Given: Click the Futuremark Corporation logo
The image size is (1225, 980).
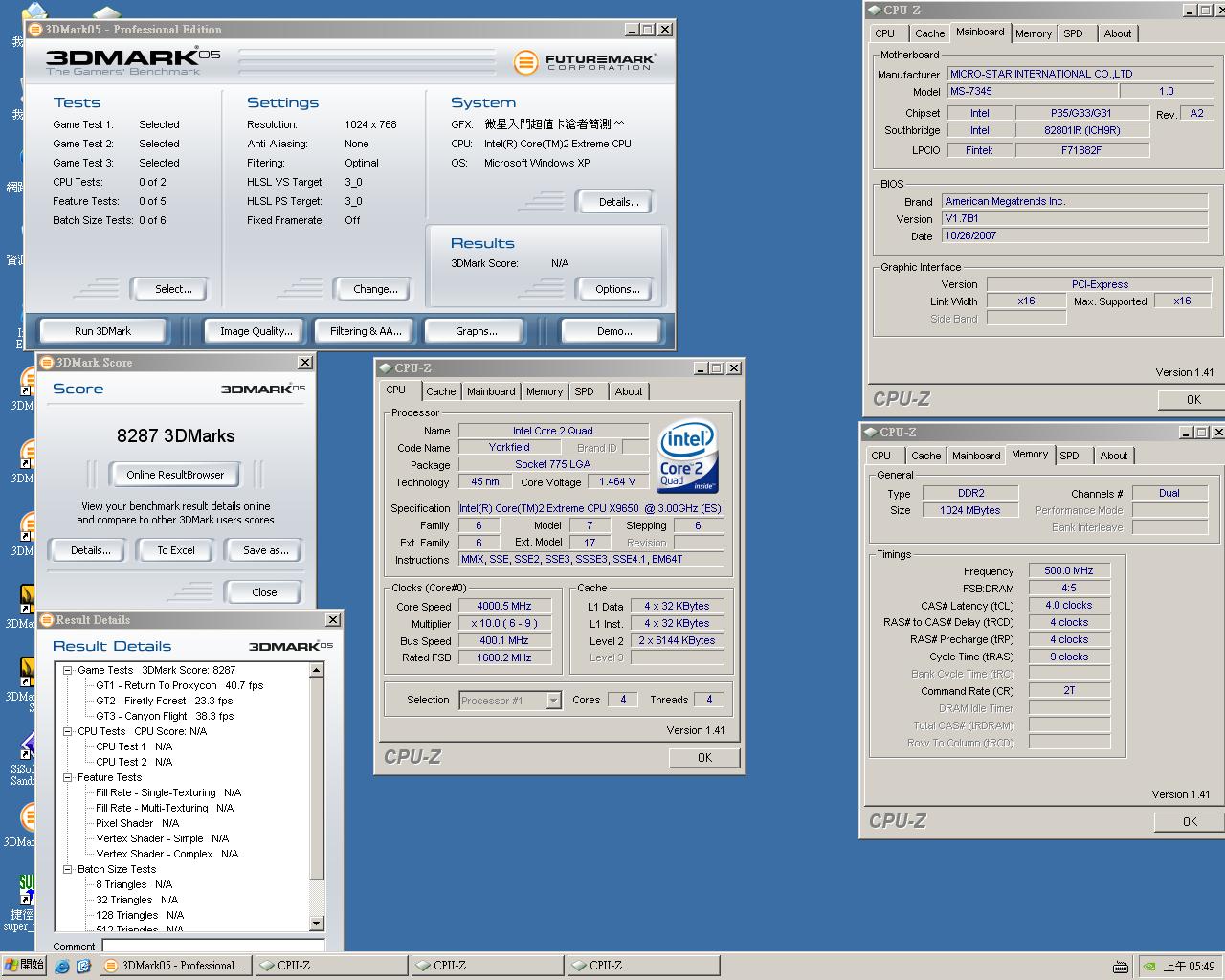Looking at the screenshot, I should (x=584, y=63).
